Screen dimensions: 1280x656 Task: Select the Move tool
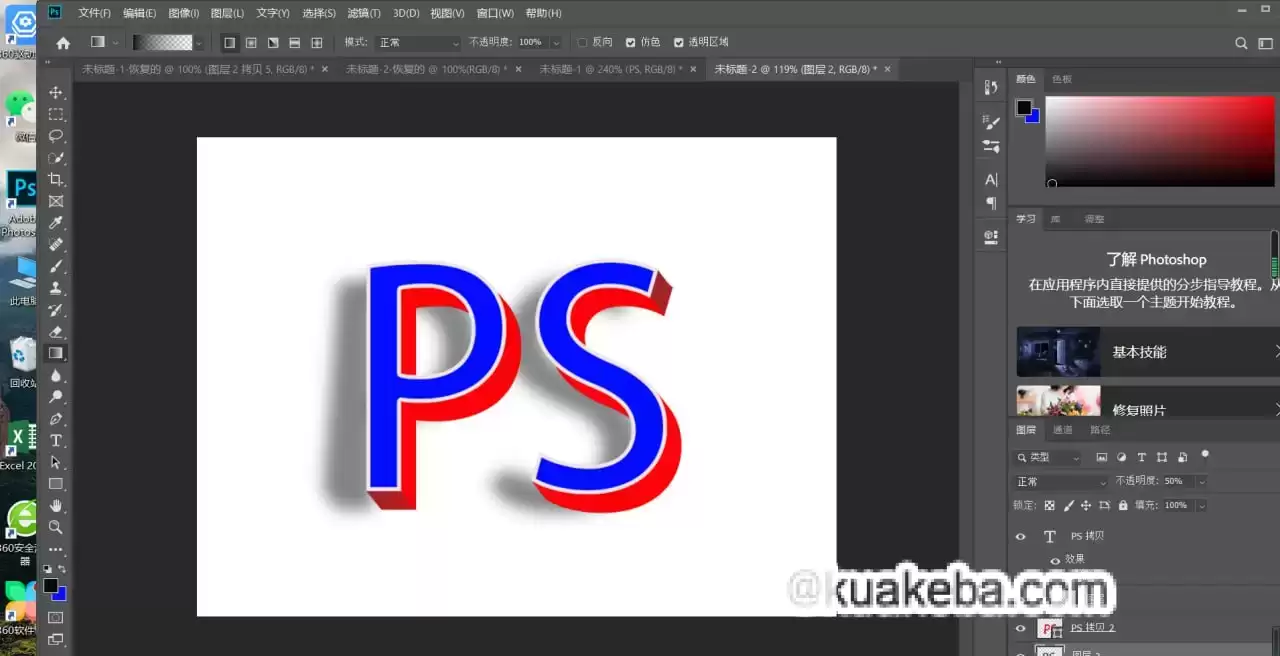coord(56,93)
